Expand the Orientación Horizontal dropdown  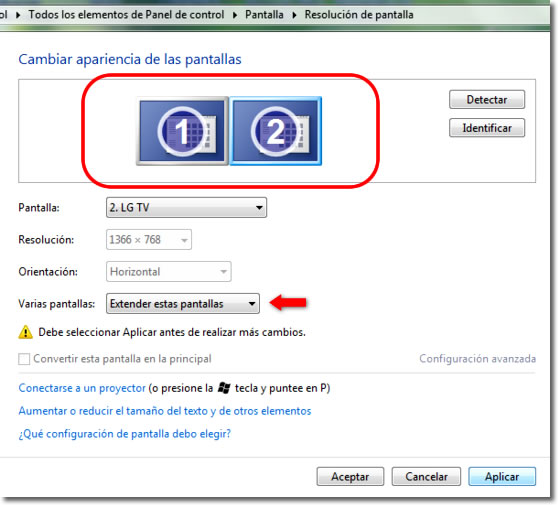169,272
